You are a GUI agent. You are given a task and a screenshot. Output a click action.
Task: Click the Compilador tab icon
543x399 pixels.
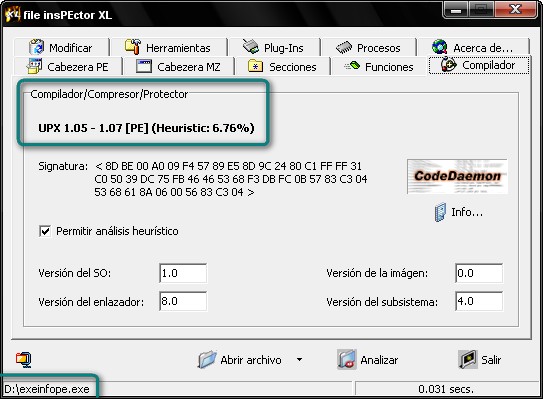pos(449,65)
